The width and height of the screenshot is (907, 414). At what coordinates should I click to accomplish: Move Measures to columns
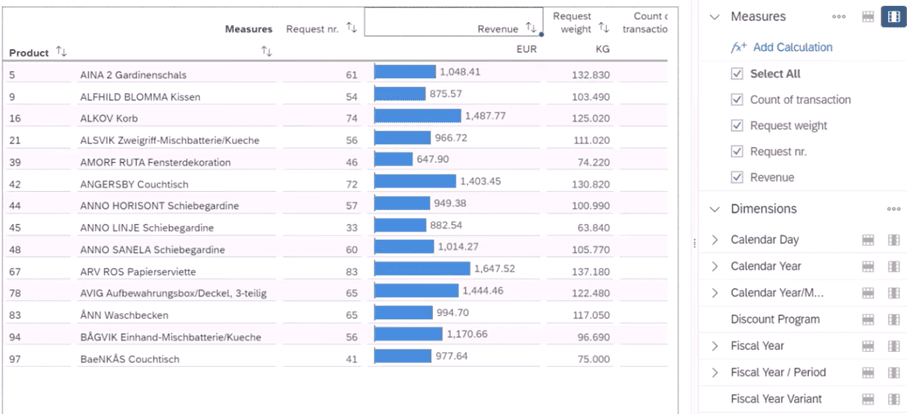[892, 17]
